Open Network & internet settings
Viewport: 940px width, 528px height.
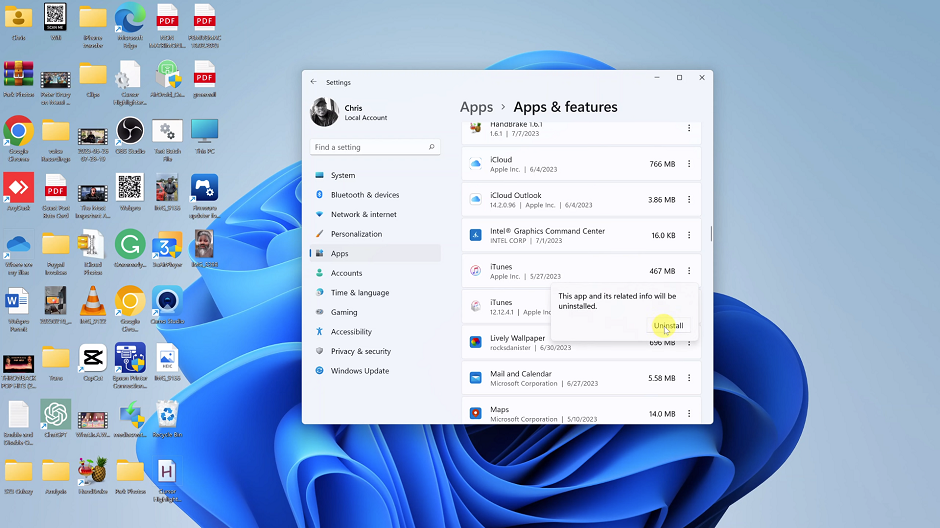click(375, 214)
